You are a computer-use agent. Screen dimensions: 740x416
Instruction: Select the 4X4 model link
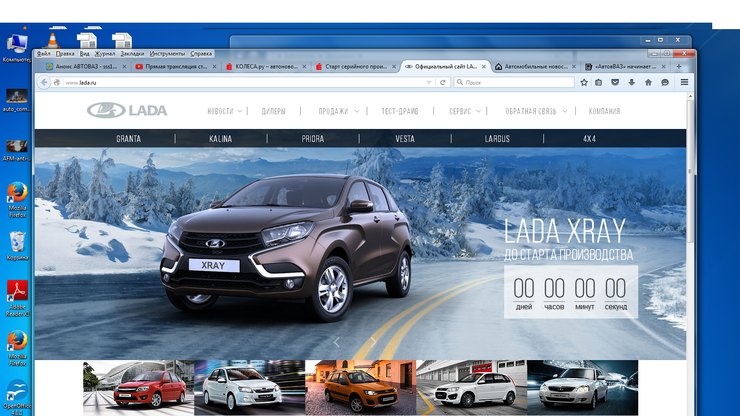point(589,139)
